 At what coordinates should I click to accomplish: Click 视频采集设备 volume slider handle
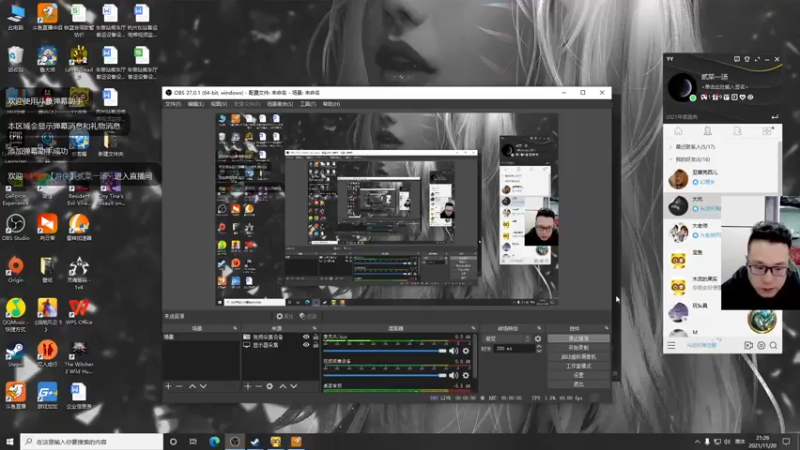[x=442, y=376]
